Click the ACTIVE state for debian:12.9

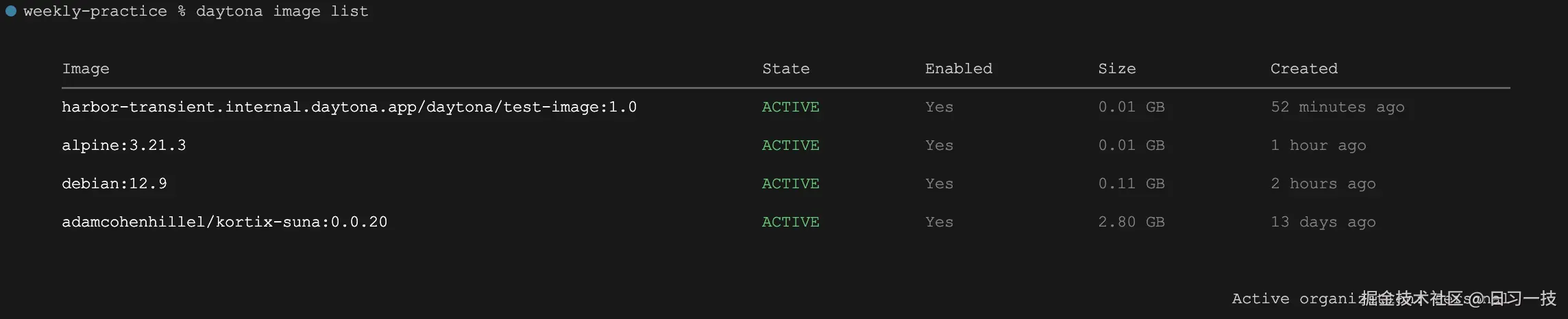click(790, 183)
